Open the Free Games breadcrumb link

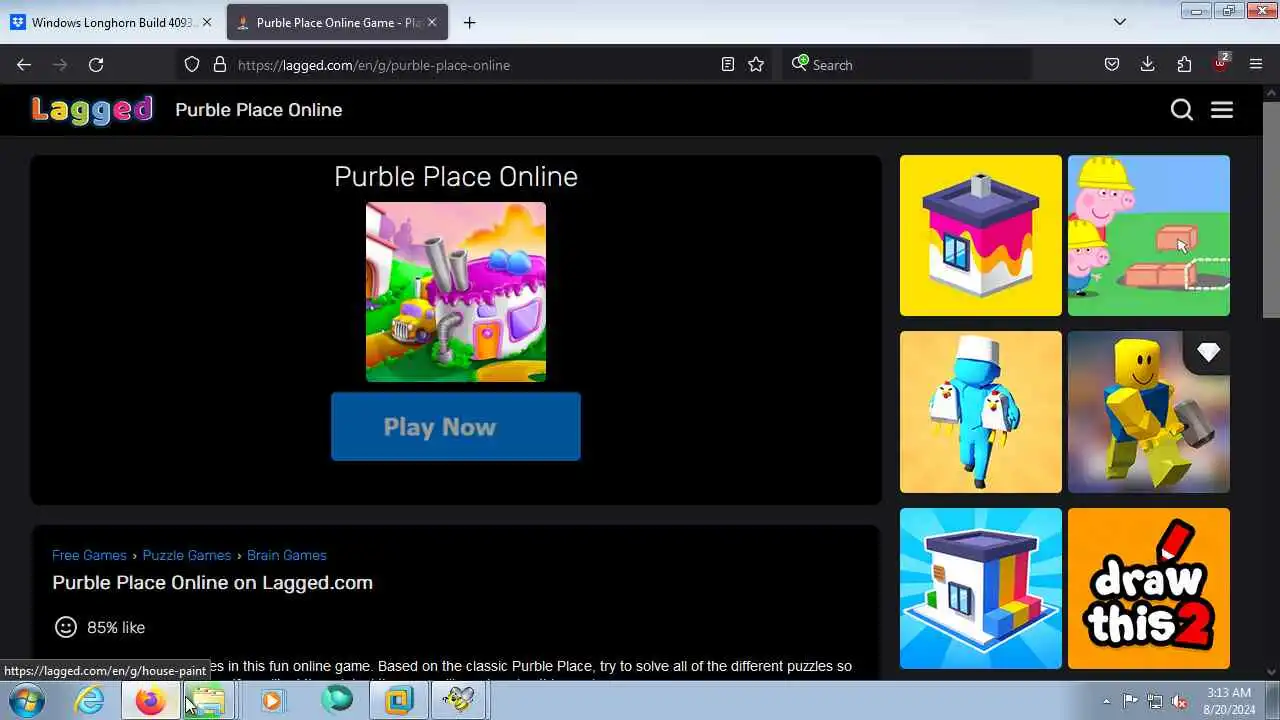[x=89, y=555]
